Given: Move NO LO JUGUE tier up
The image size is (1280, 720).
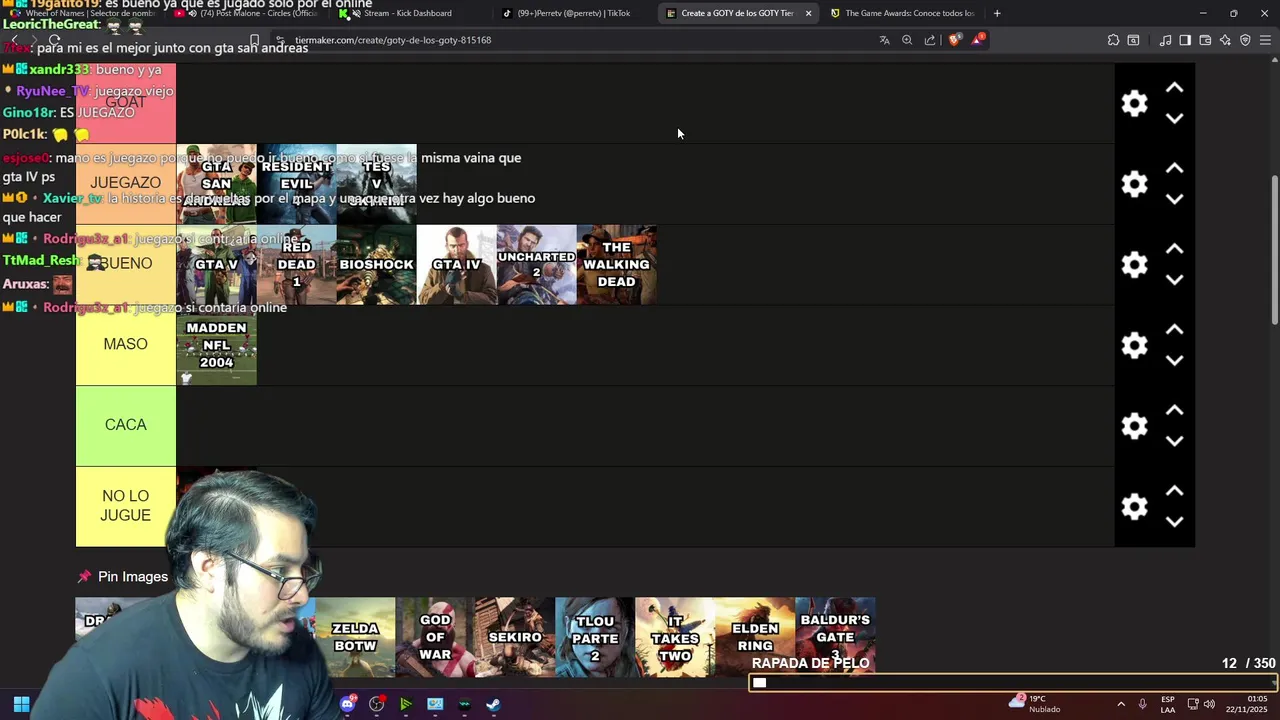Looking at the screenshot, I should point(1175,491).
